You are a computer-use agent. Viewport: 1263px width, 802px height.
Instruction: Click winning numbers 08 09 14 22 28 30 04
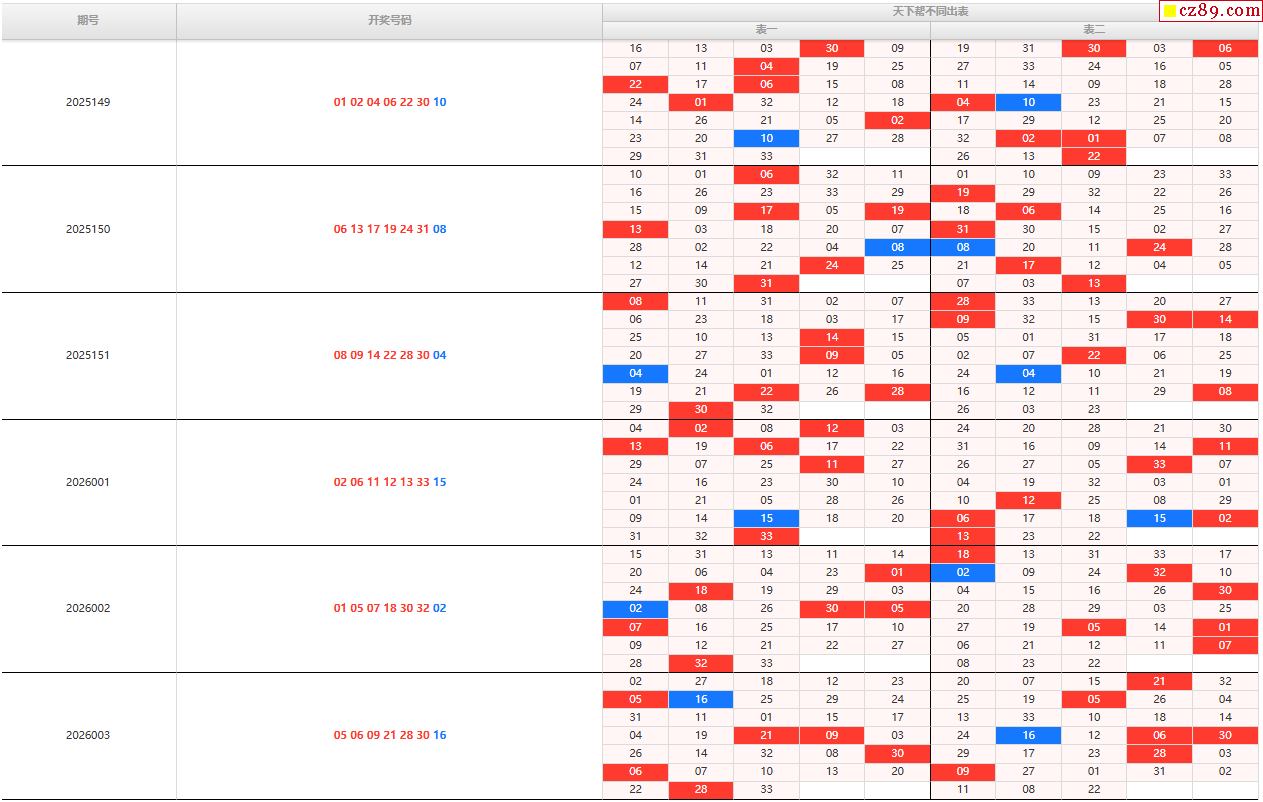pyautogui.click(x=389, y=355)
